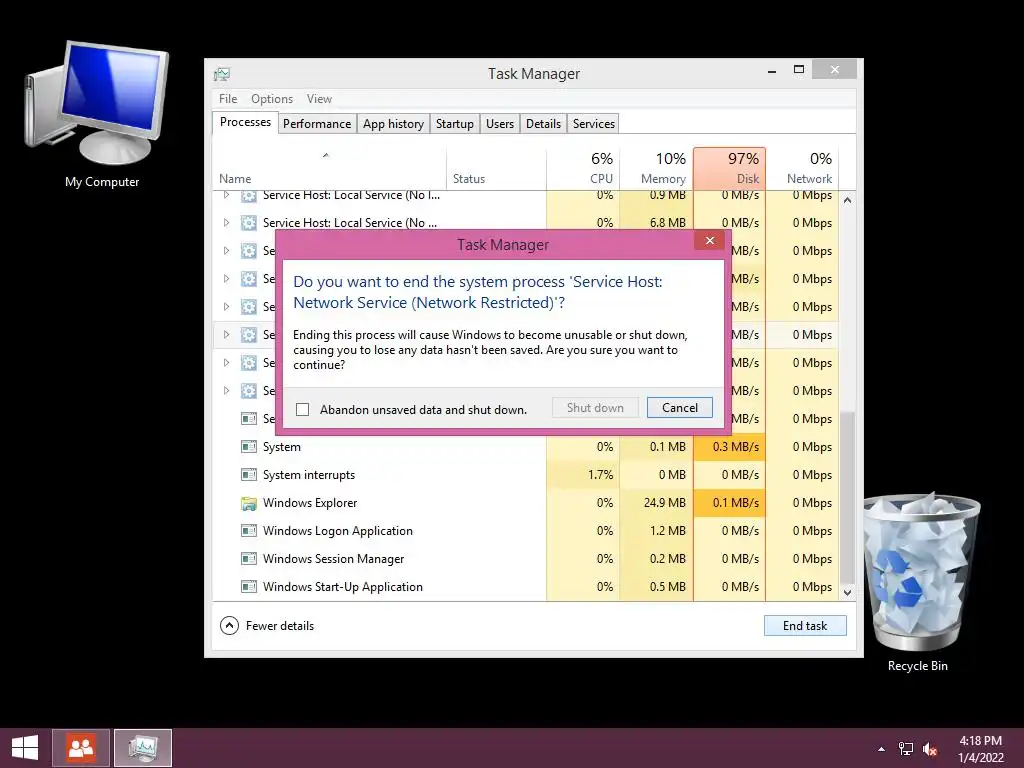1024x768 pixels.
Task: Select the System process row
Action: click(x=526, y=447)
